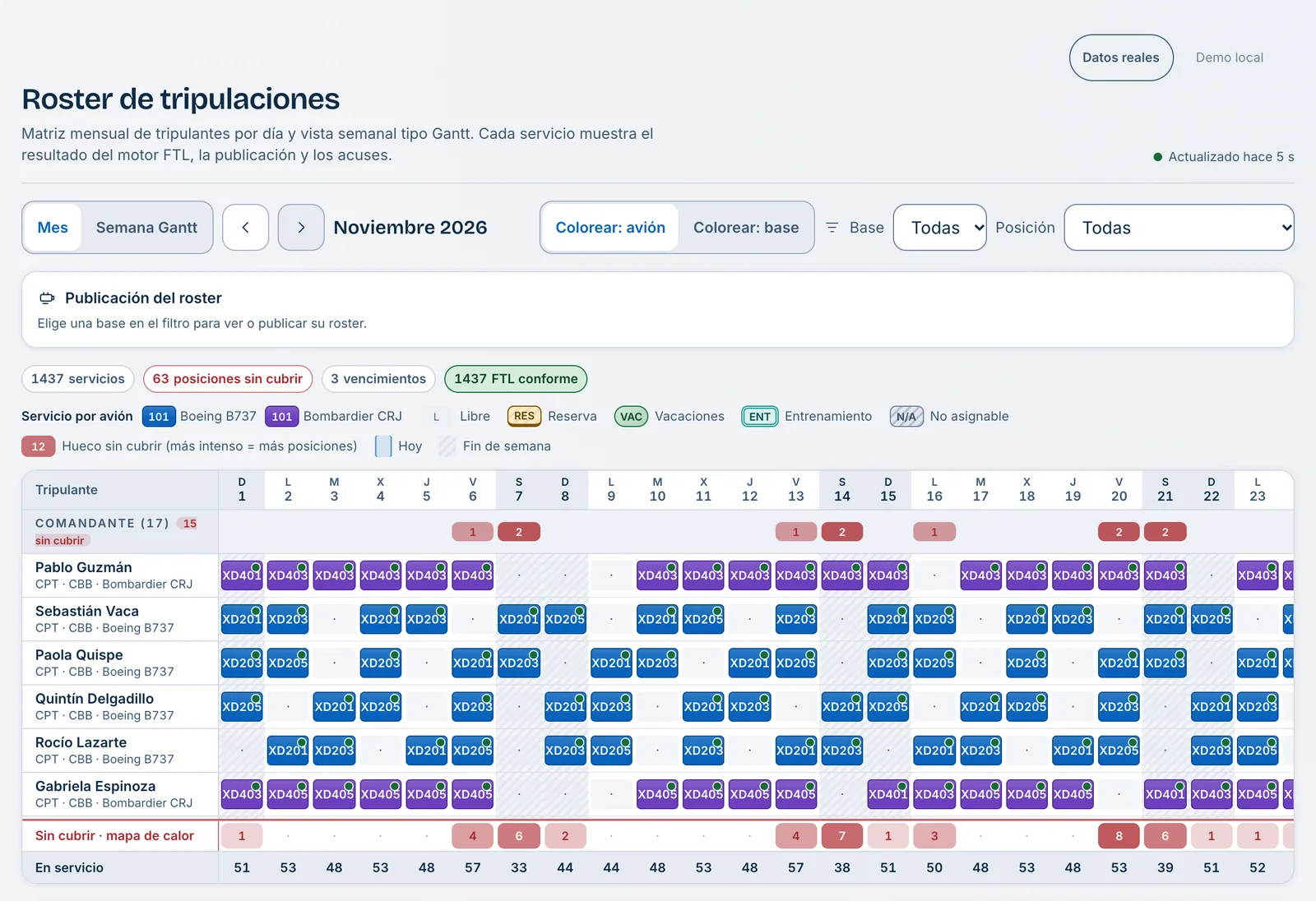Click the purple Bombardier CRJ 101 swatch
Image resolution: width=1316 pixels, height=901 pixels.
click(x=281, y=417)
